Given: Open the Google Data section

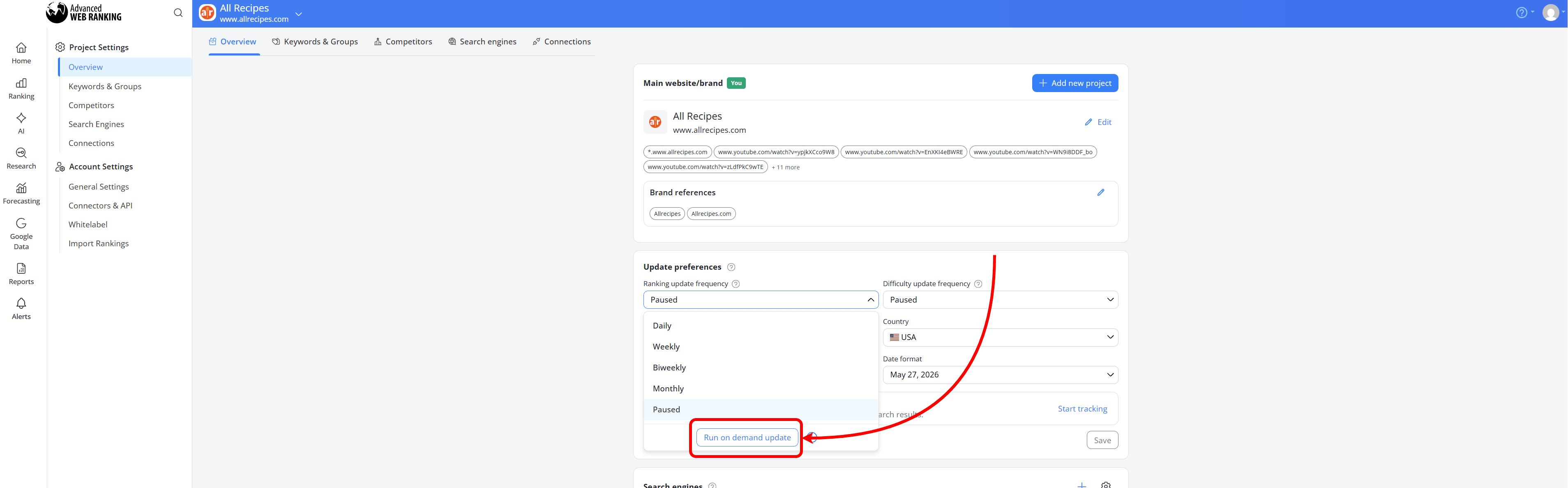Looking at the screenshot, I should coord(21,234).
